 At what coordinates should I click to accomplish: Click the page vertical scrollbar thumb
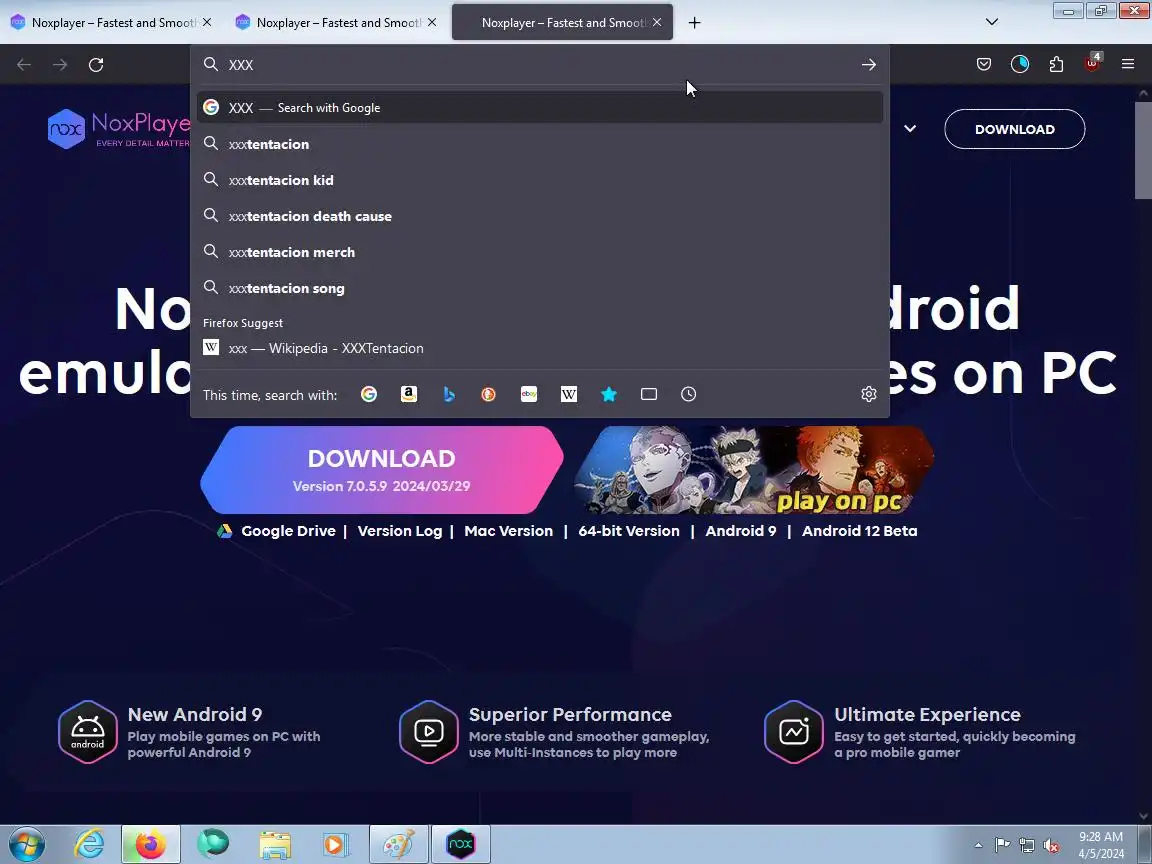pos(1143,151)
